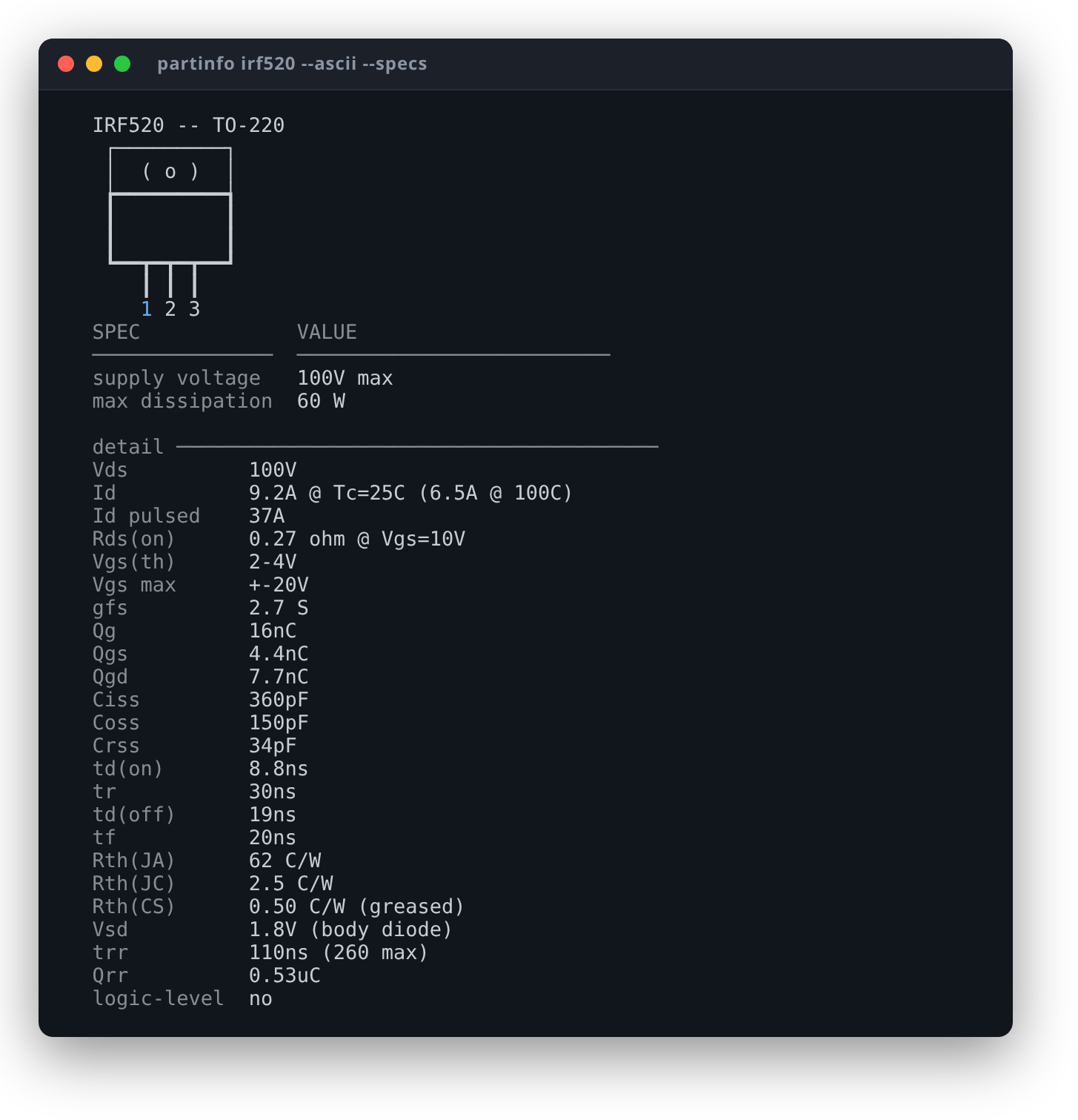
Task: Click the '360pF' value
Action: (279, 700)
